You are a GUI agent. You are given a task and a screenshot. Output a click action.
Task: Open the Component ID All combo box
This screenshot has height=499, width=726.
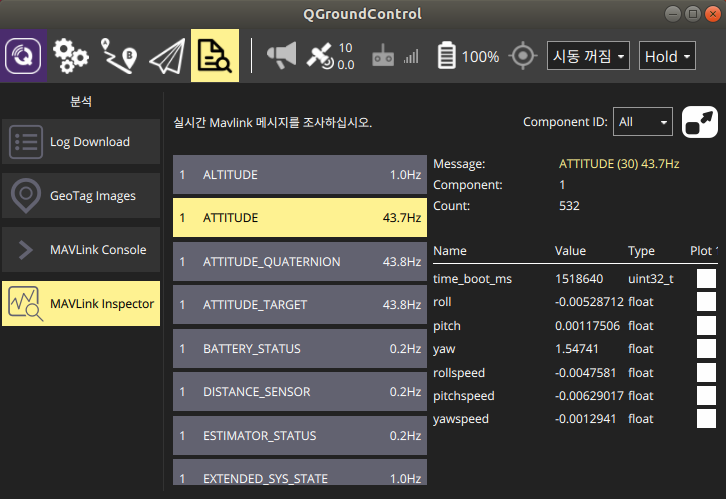point(643,122)
